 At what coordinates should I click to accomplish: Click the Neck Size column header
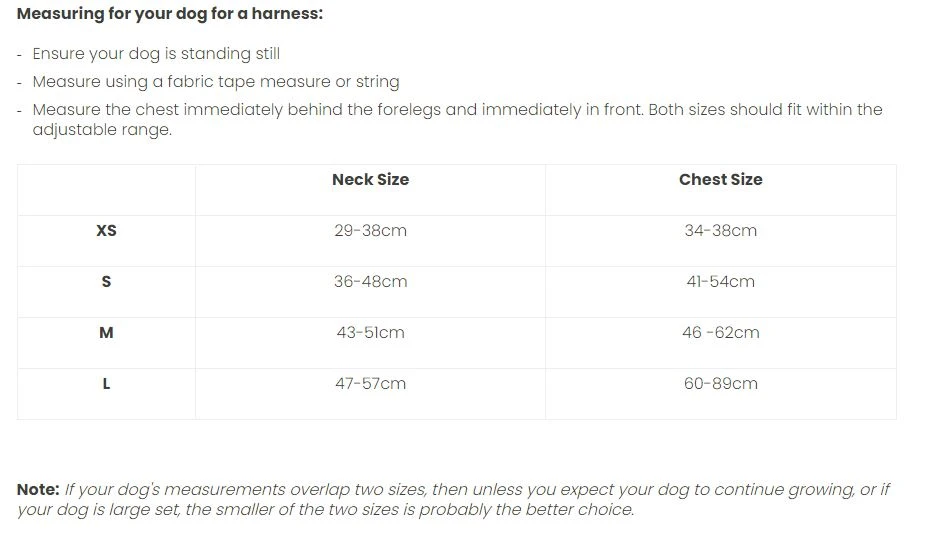[x=370, y=180]
